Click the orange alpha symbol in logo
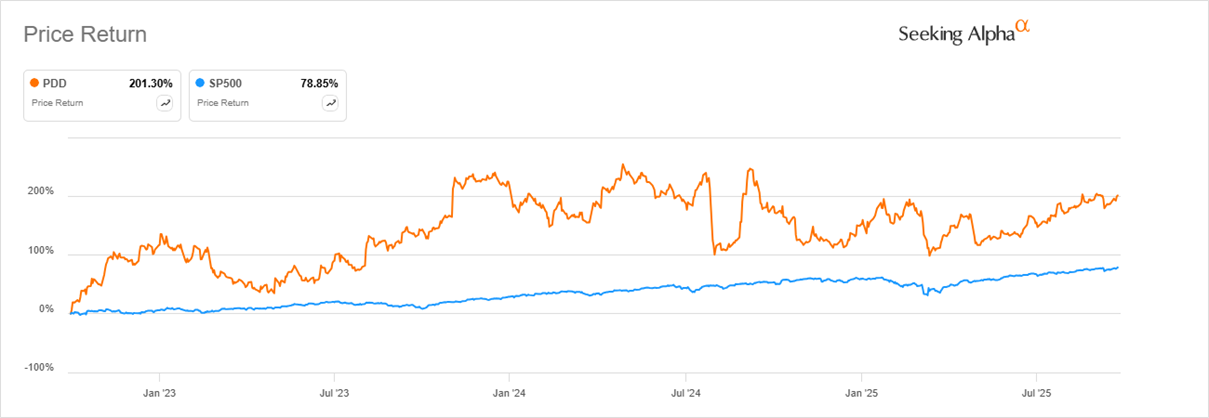Screen dimensions: 1209x418 point(1023,27)
